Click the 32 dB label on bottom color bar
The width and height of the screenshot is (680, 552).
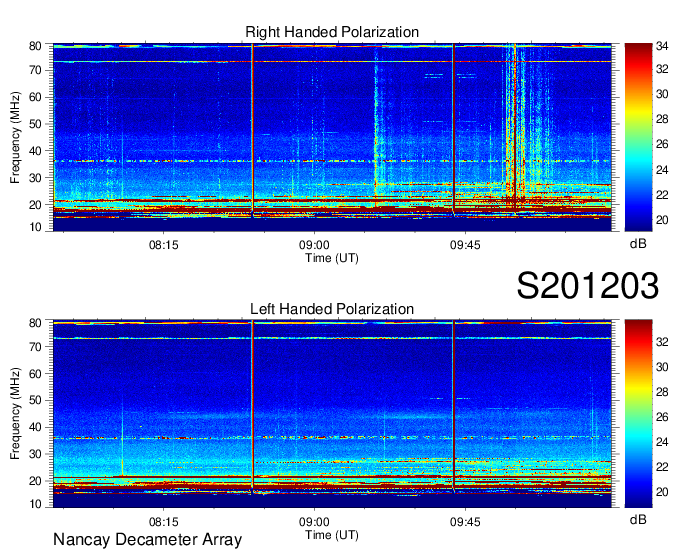pyautogui.click(x=662, y=342)
